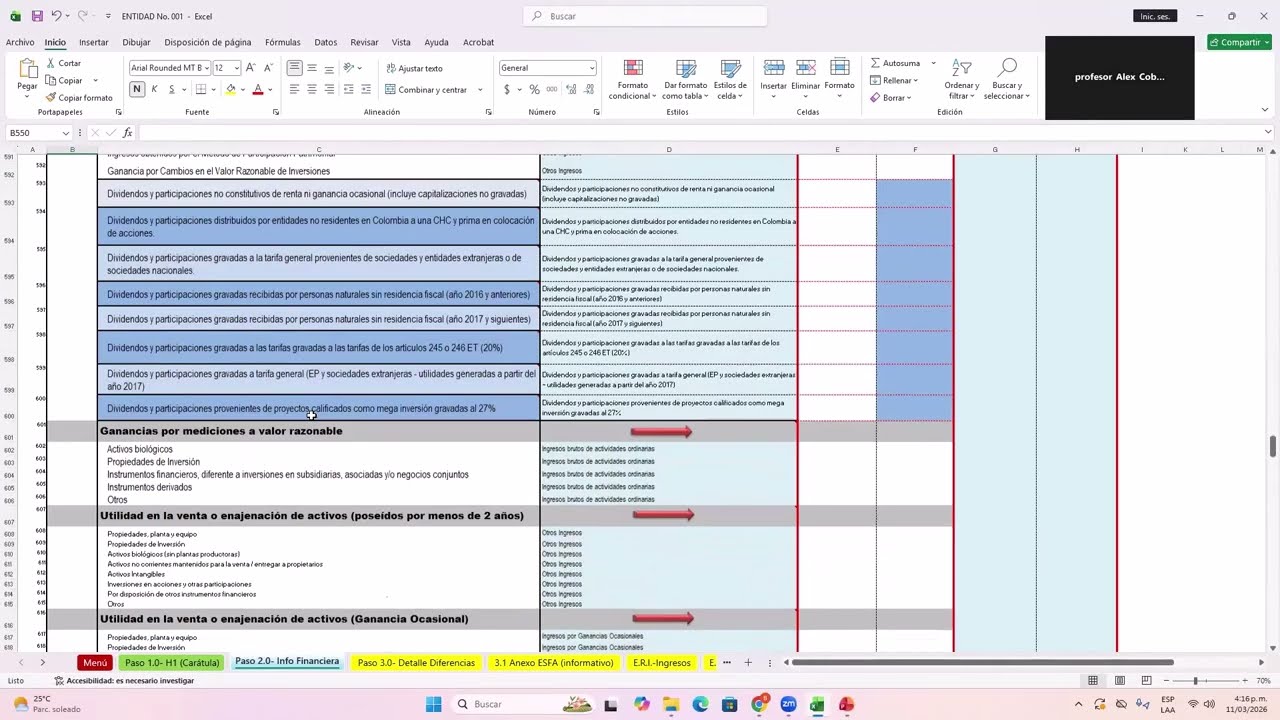Decrease indent icon
This screenshot has width=1280, height=720.
(348, 89)
